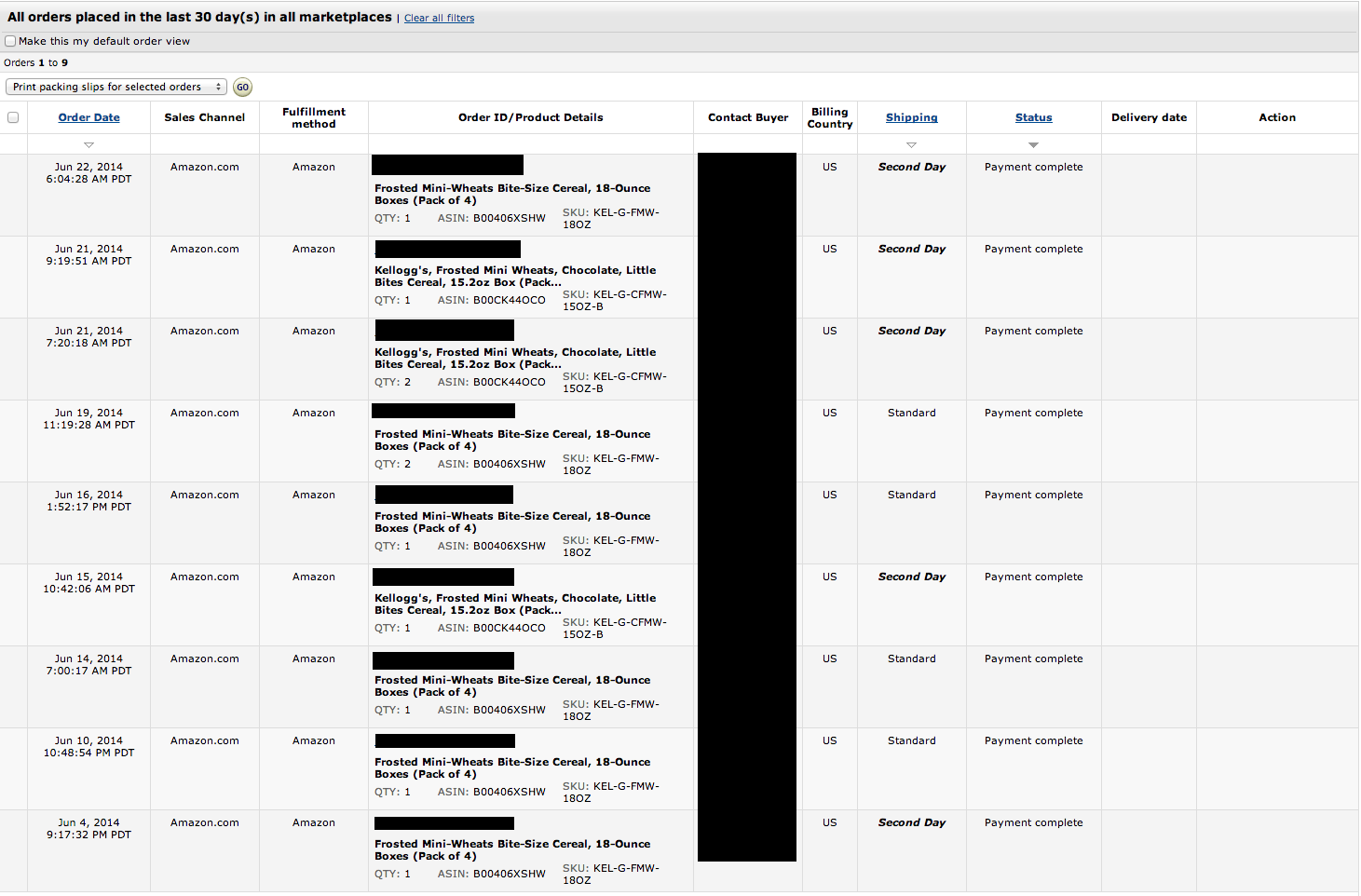Click Payment complete status of Jun 22 order

pyautogui.click(x=1034, y=167)
